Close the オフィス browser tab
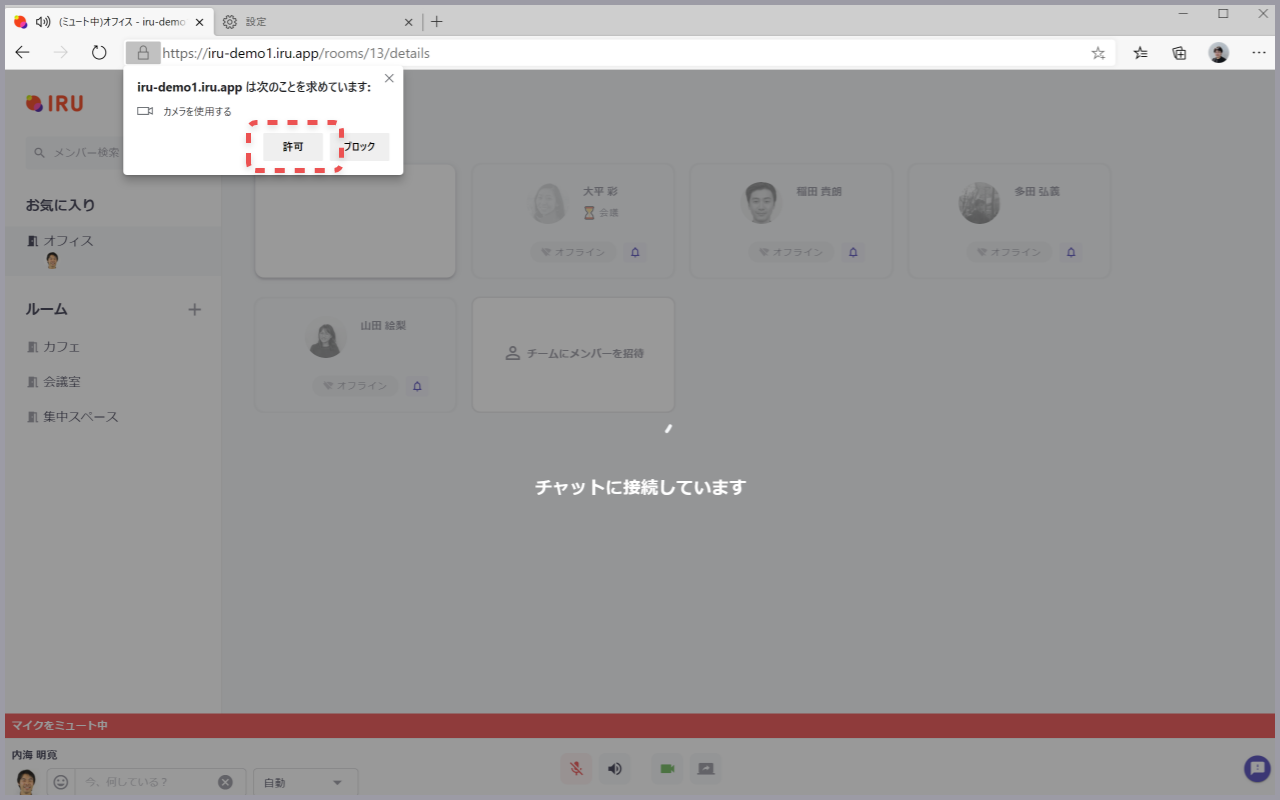1280x800 pixels. 199,22
